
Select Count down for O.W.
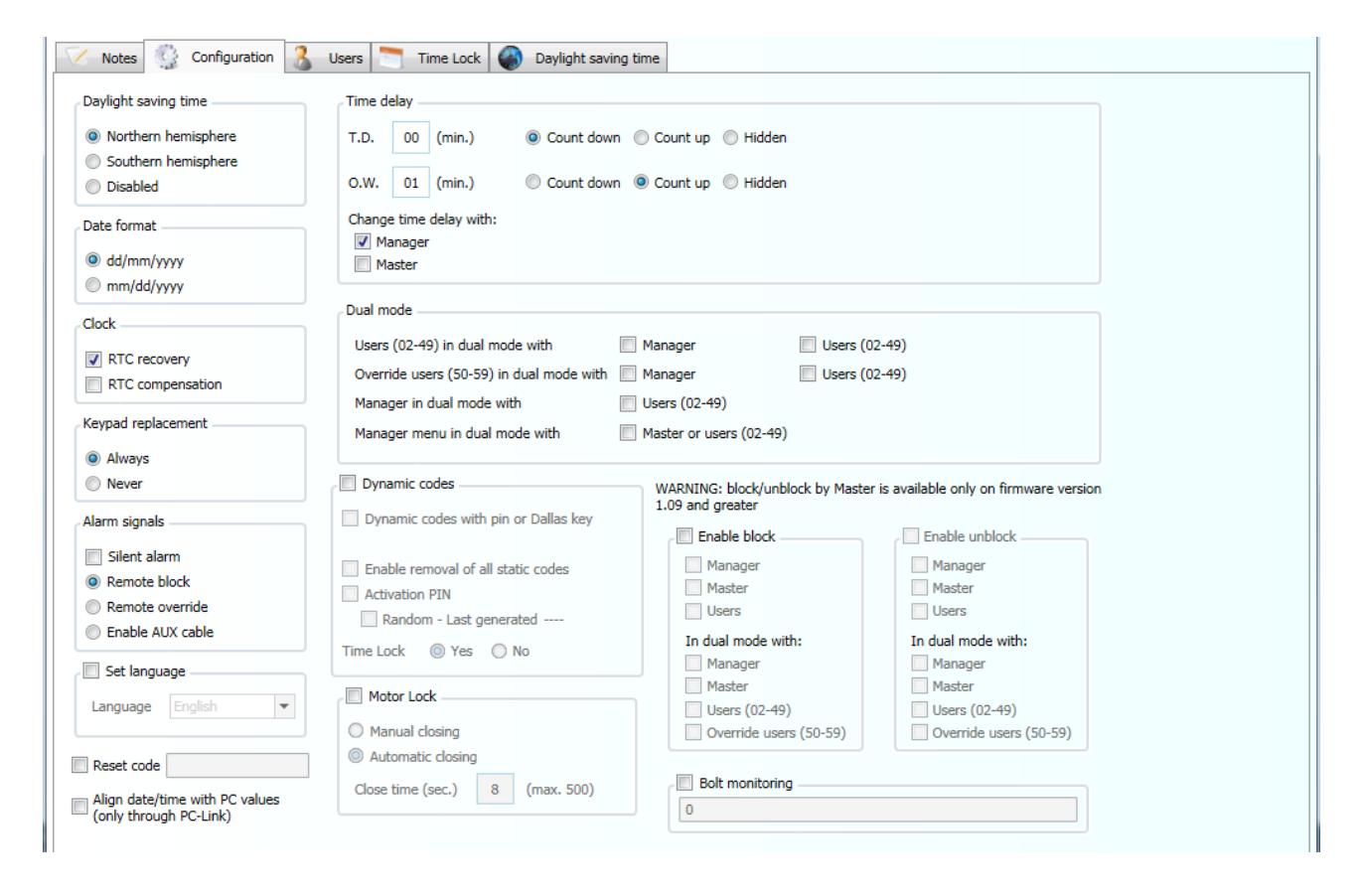pyautogui.click(x=573, y=183)
